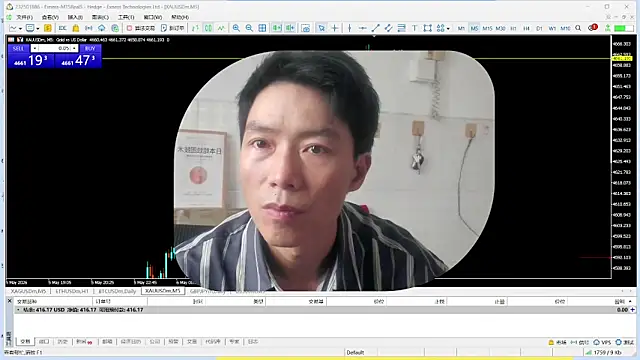Click the VPS link in toolbox footer
This screenshot has height=360, width=640.
pos(602,342)
